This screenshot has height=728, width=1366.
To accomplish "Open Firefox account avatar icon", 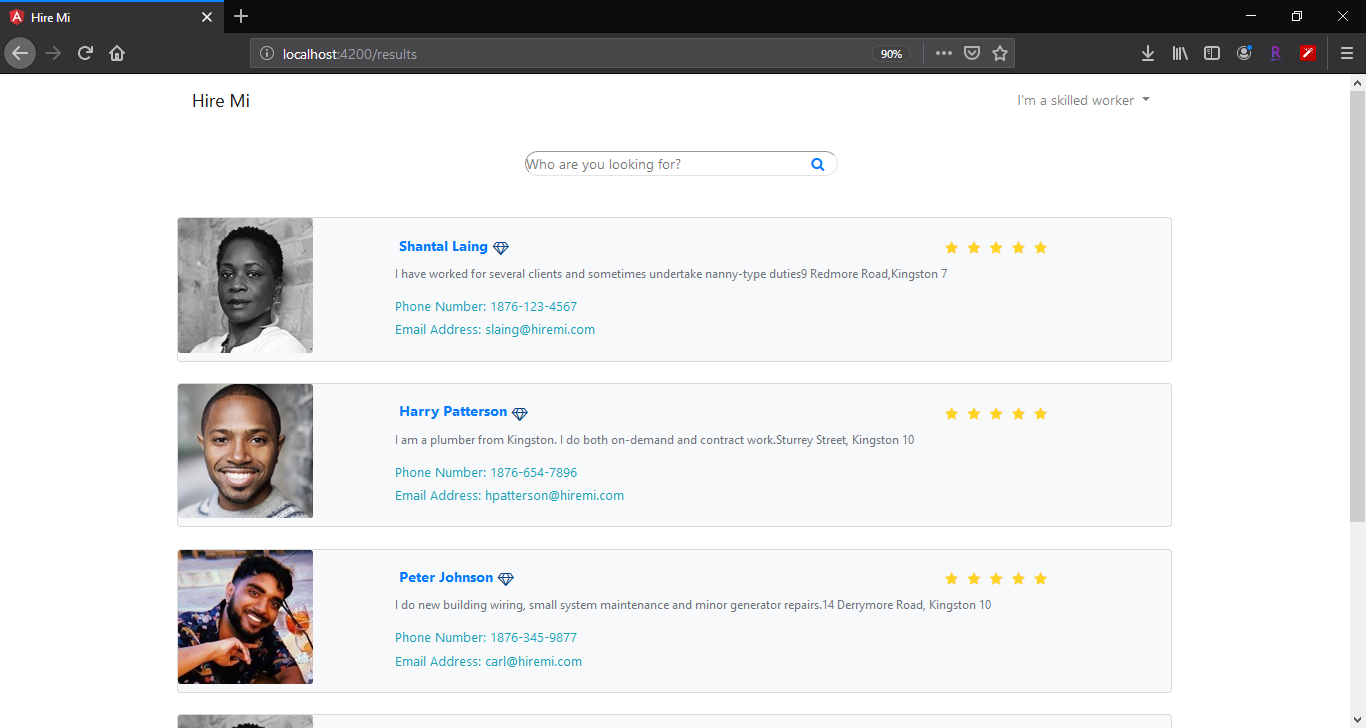I will [x=1244, y=53].
